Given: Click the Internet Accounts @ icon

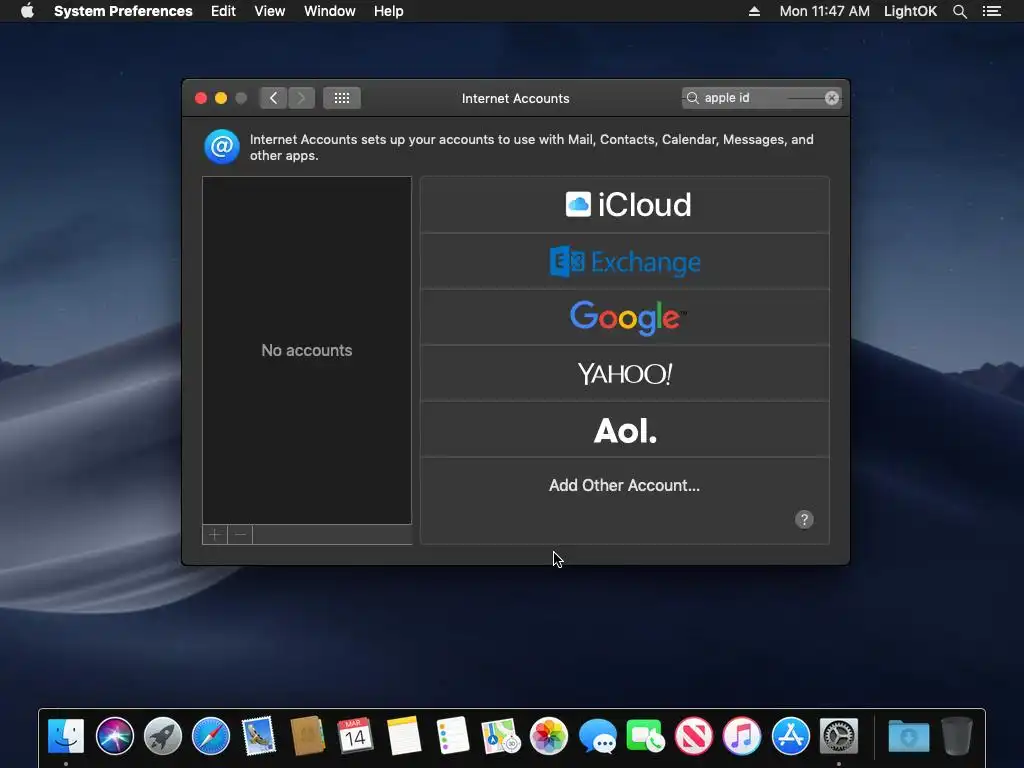Looking at the screenshot, I should click(x=222, y=146).
